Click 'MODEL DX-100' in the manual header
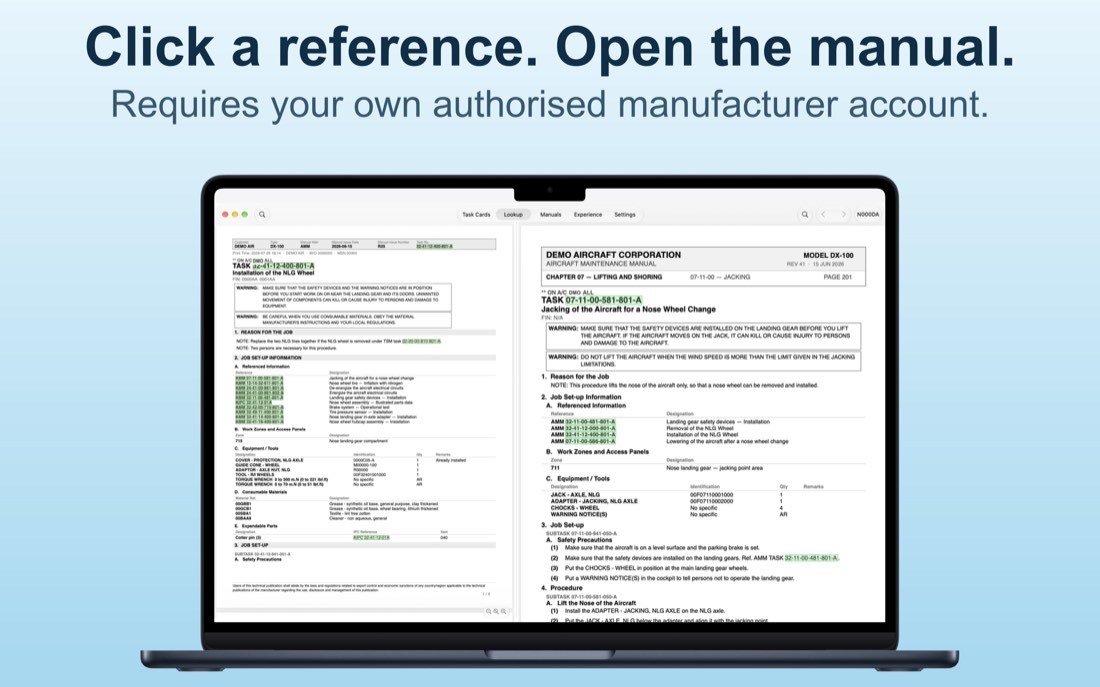 (828, 255)
